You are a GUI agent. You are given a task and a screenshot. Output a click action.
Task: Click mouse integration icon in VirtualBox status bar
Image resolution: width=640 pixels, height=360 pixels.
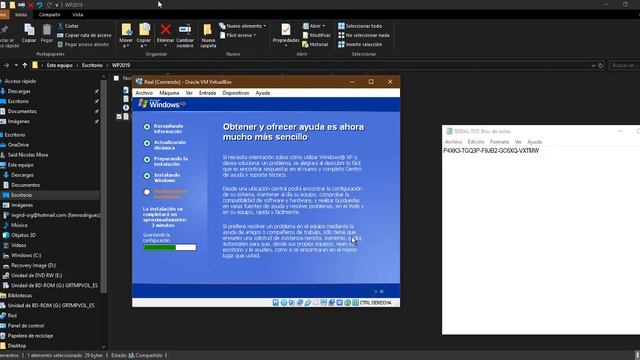348,302
